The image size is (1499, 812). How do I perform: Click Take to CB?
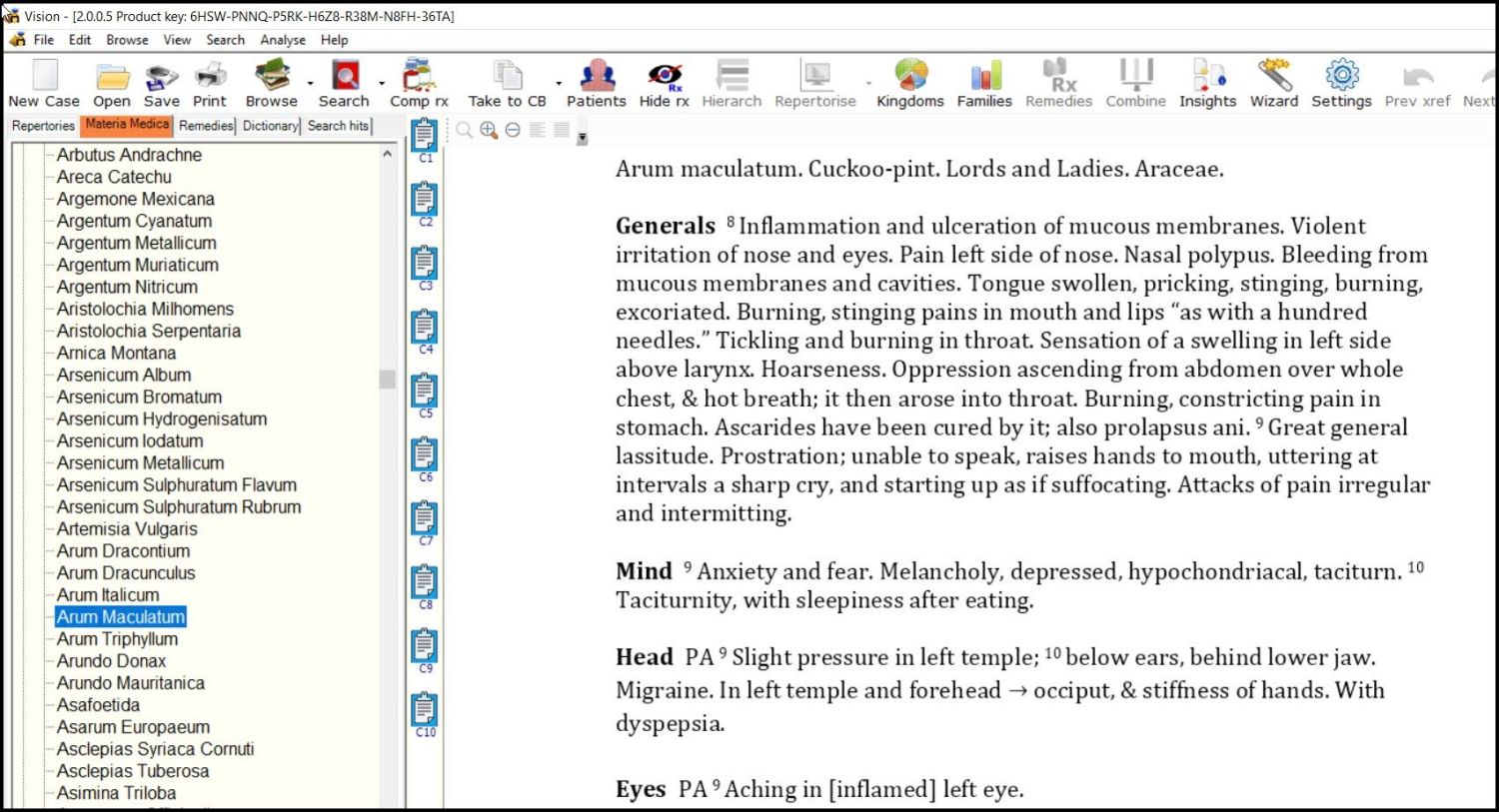coord(505,82)
